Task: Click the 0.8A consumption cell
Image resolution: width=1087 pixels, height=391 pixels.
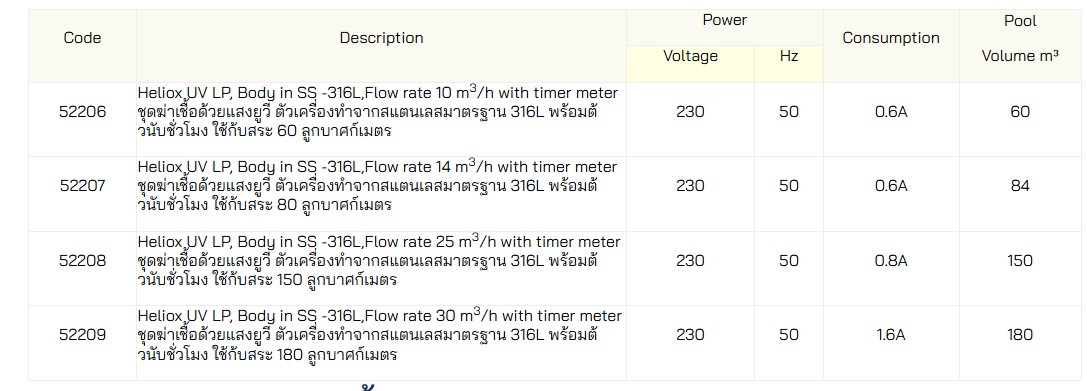Action: pyautogui.click(x=891, y=261)
